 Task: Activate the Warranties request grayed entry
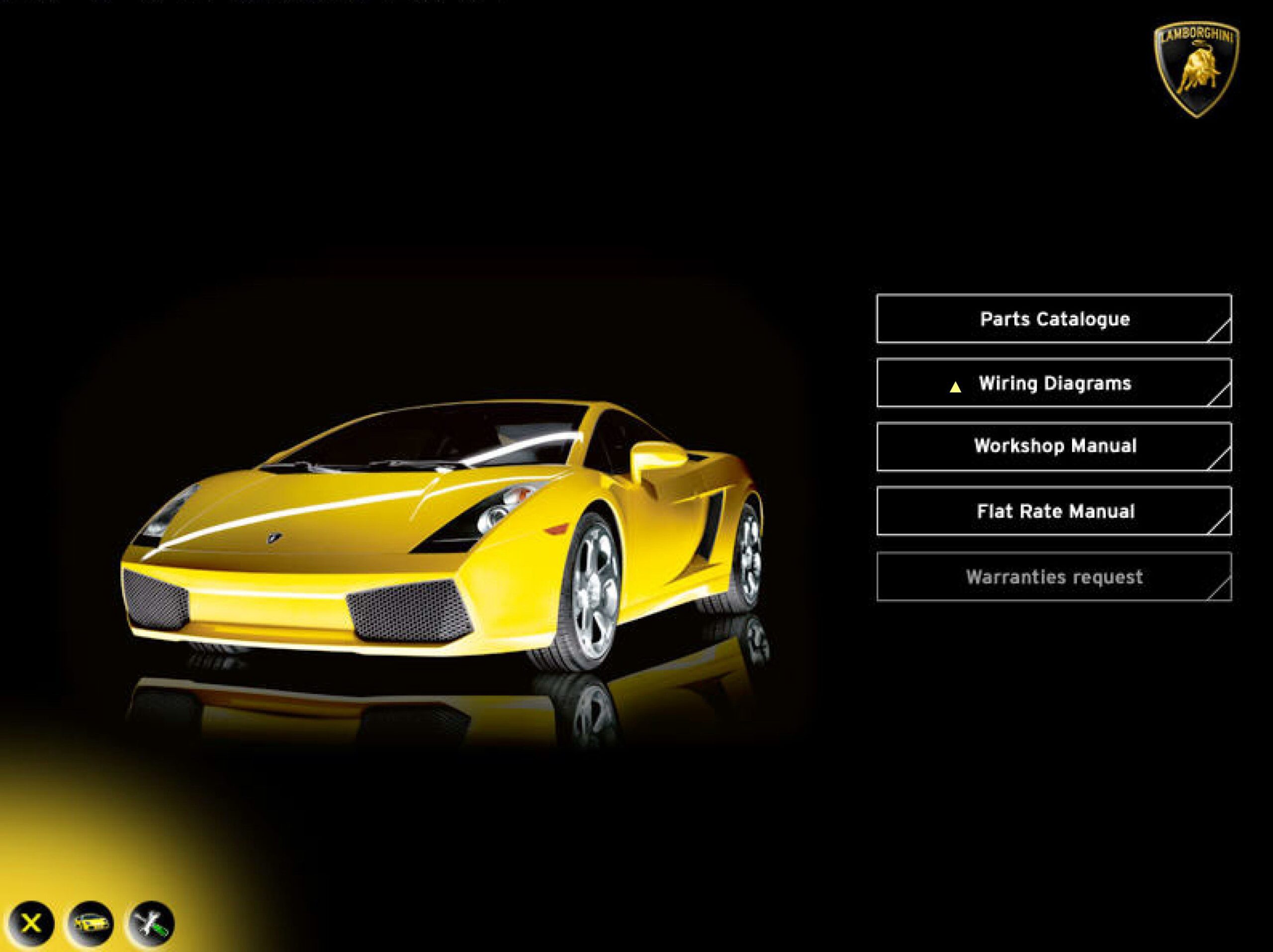(1054, 577)
